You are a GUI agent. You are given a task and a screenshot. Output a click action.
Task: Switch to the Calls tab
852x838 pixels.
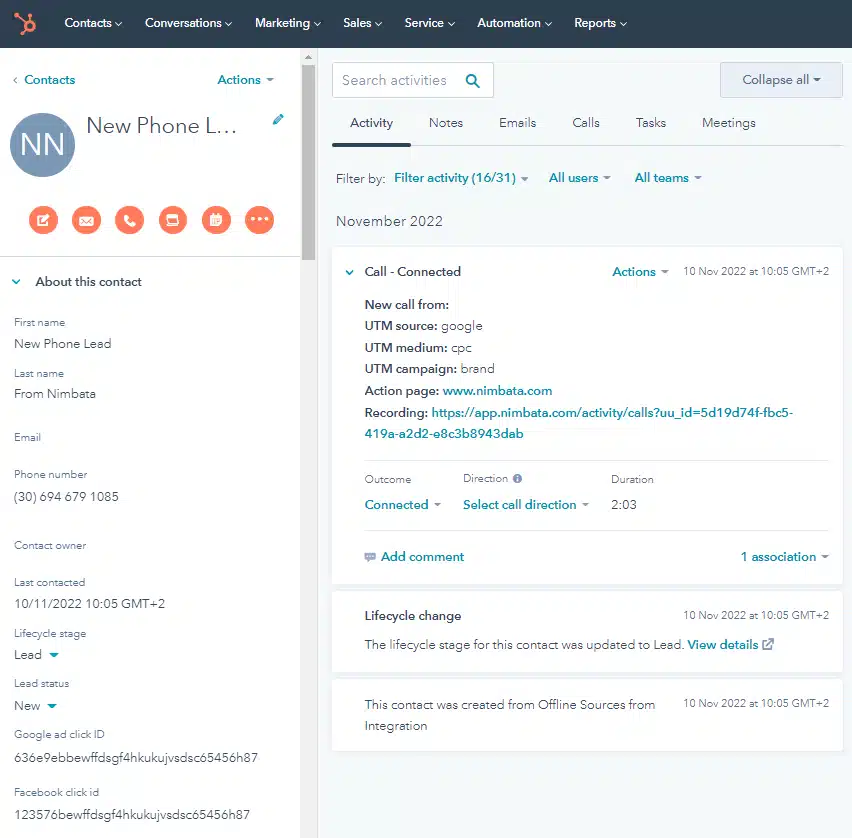(x=586, y=123)
